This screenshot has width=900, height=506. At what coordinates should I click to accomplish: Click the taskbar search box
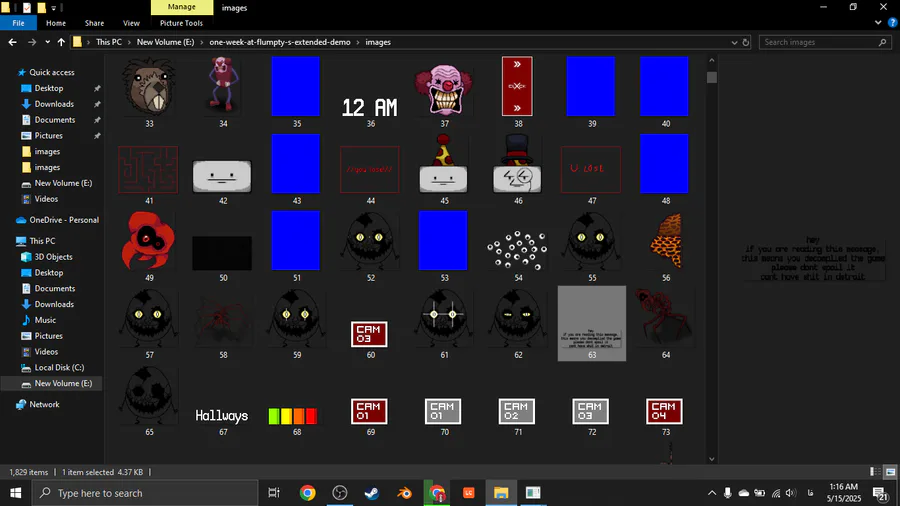click(144, 493)
